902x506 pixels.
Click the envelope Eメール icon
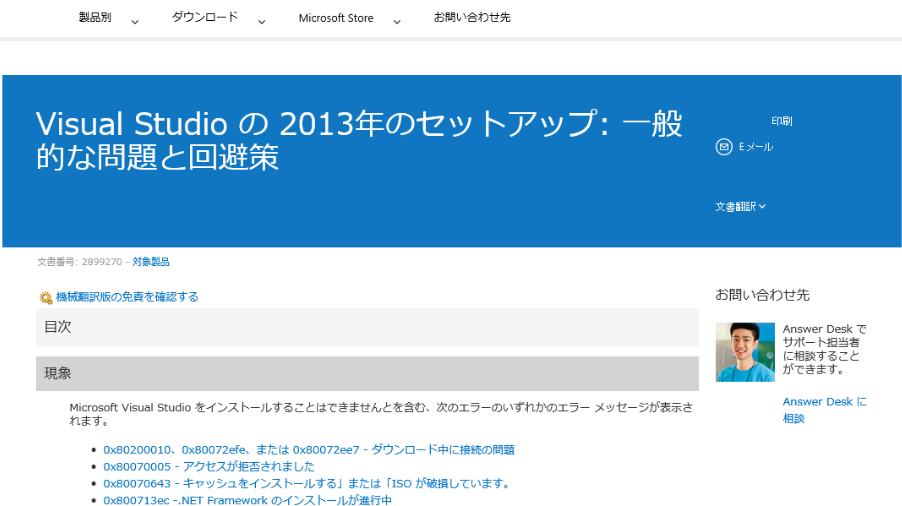(x=724, y=147)
